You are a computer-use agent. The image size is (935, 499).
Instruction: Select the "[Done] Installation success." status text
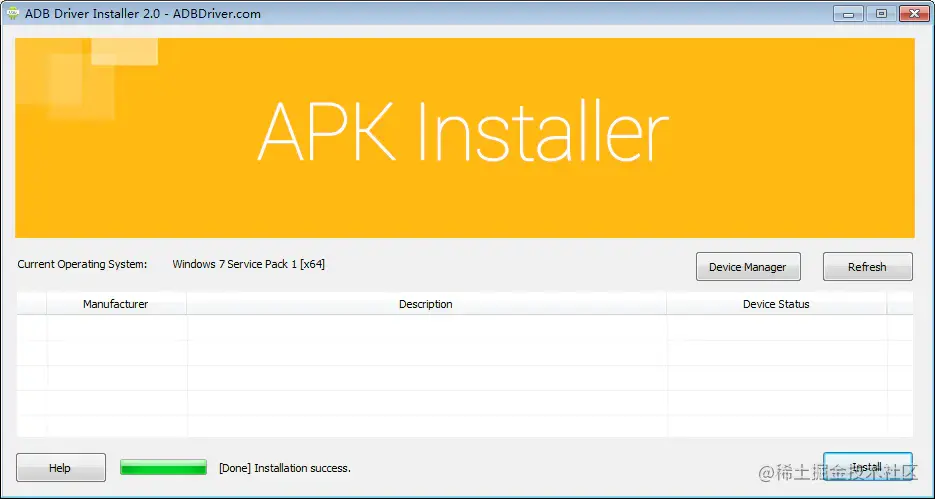285,468
